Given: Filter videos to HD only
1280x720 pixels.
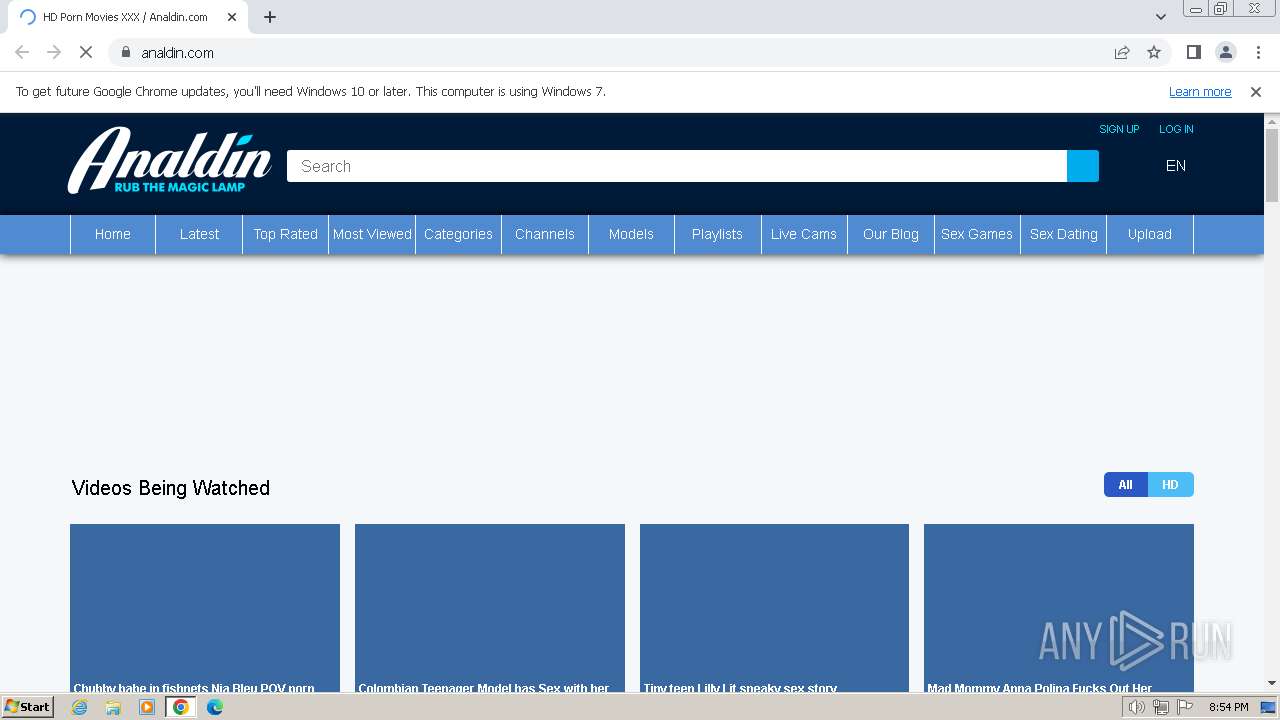Looking at the screenshot, I should 1171,485.
